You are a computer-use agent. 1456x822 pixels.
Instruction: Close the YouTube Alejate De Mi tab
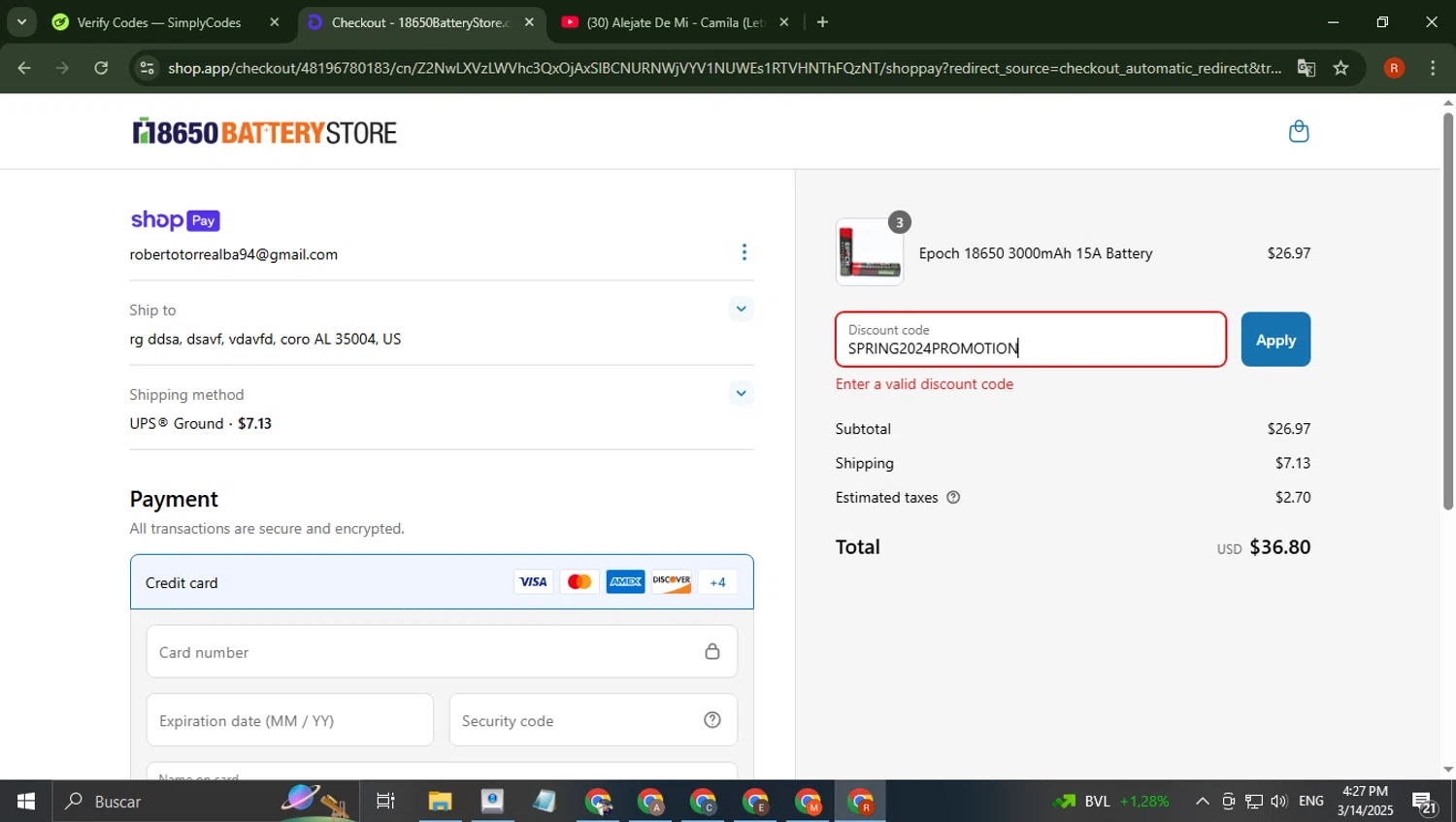784,22
